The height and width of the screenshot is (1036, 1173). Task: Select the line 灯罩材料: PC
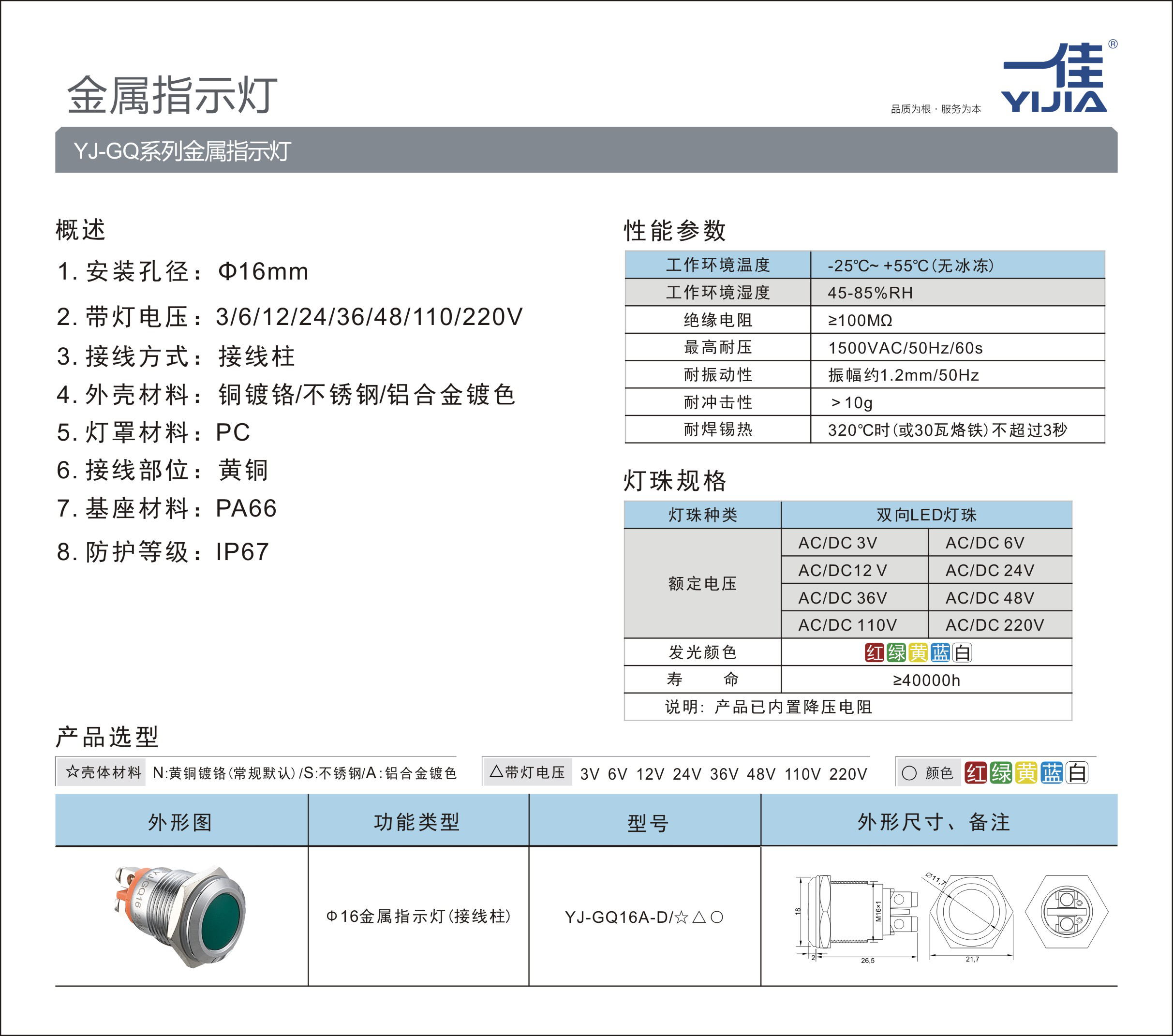point(153,432)
